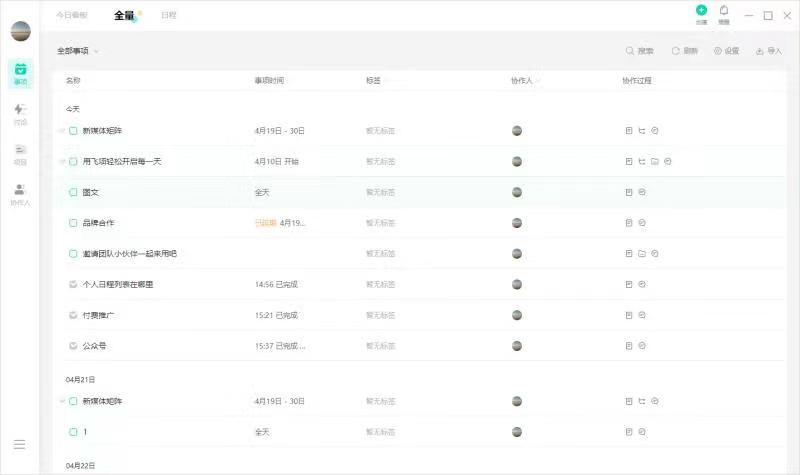Click the 4月10日 开始 time cell

(277, 161)
